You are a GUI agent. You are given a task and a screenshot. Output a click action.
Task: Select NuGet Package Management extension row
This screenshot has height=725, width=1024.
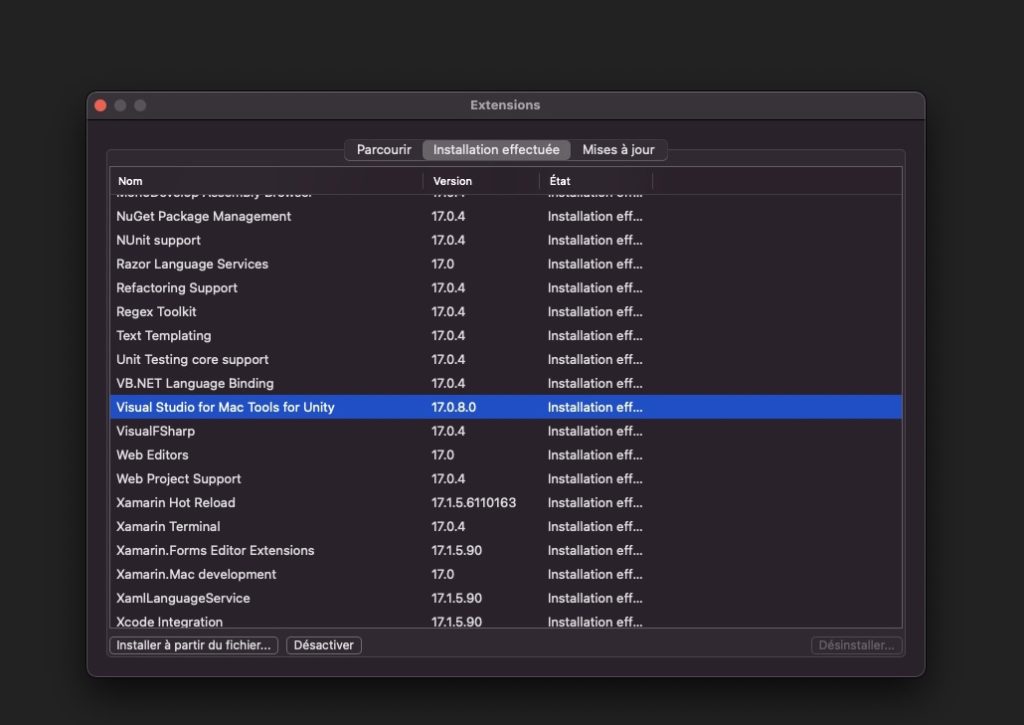point(204,217)
